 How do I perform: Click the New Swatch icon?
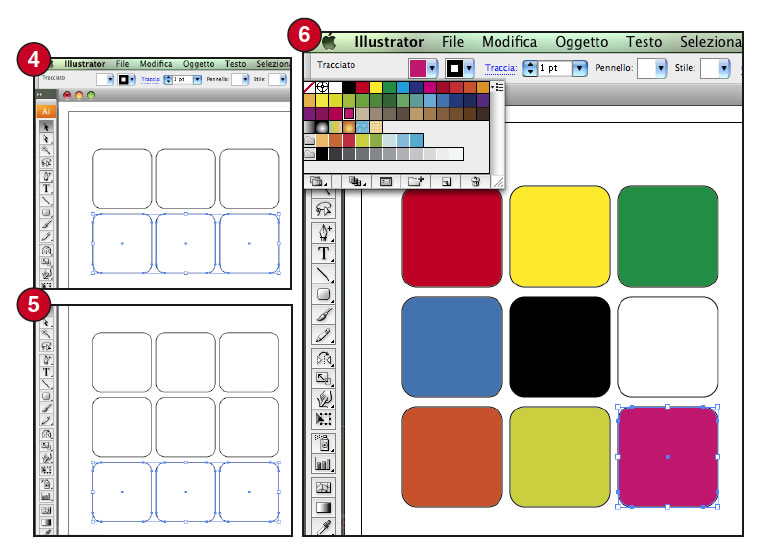(447, 182)
